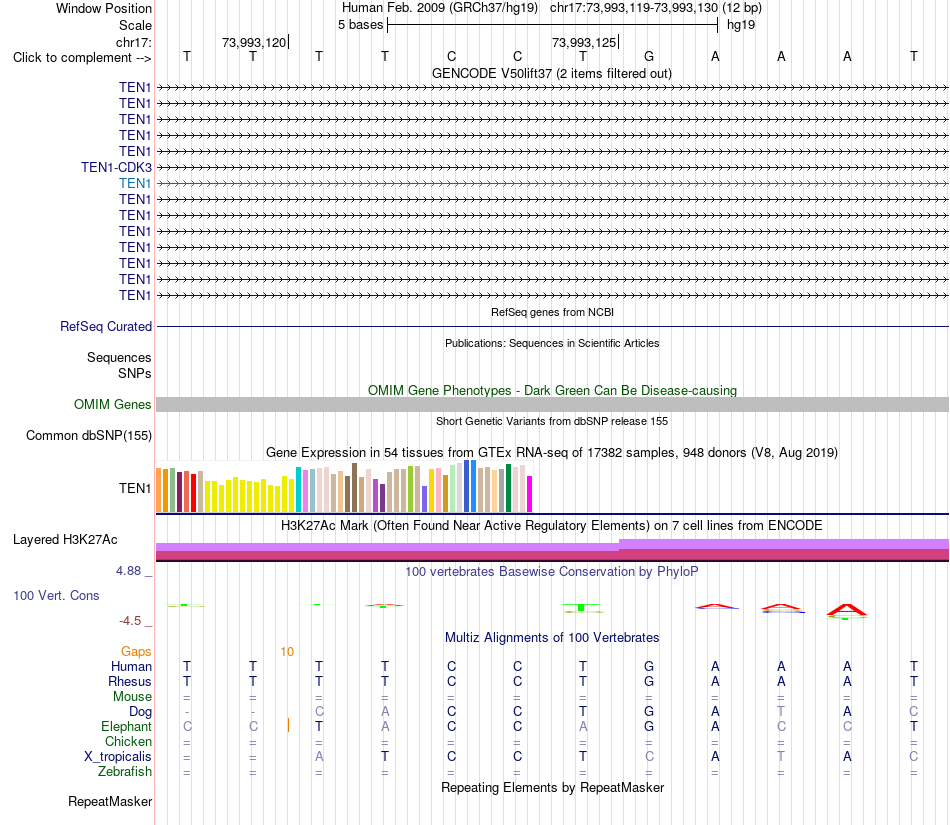The height and width of the screenshot is (825, 950).
Task: Open the GENCODE V50lift37 track title
Action: (552, 73)
